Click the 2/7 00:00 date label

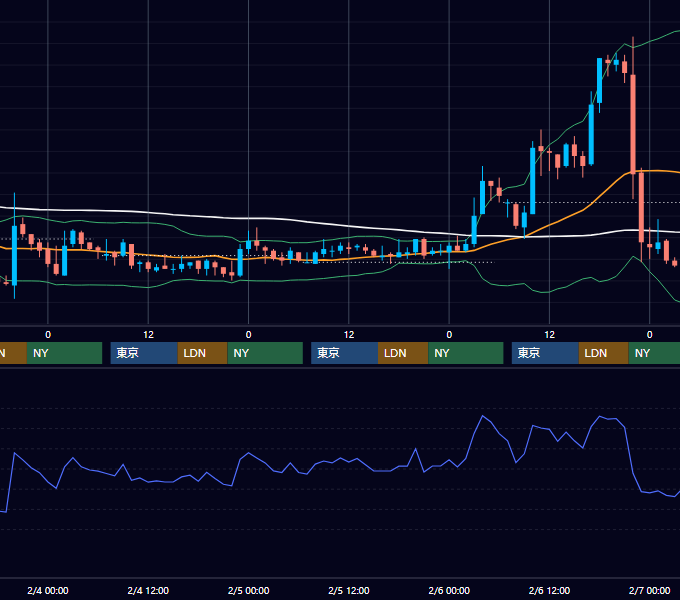[x=649, y=590]
